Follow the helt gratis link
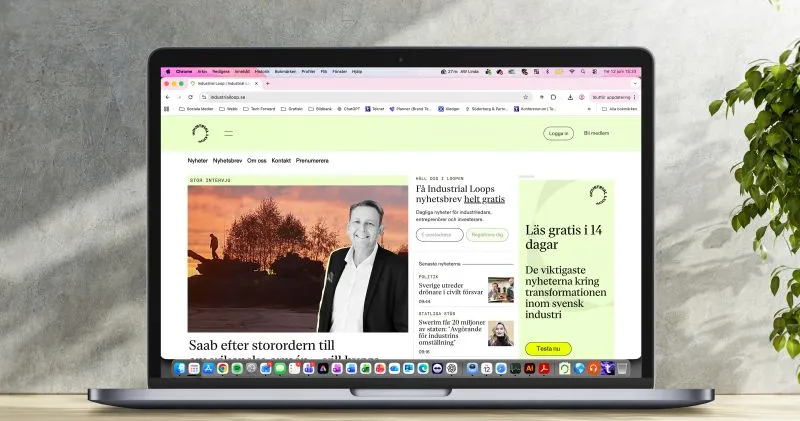800x421 pixels. [484, 200]
